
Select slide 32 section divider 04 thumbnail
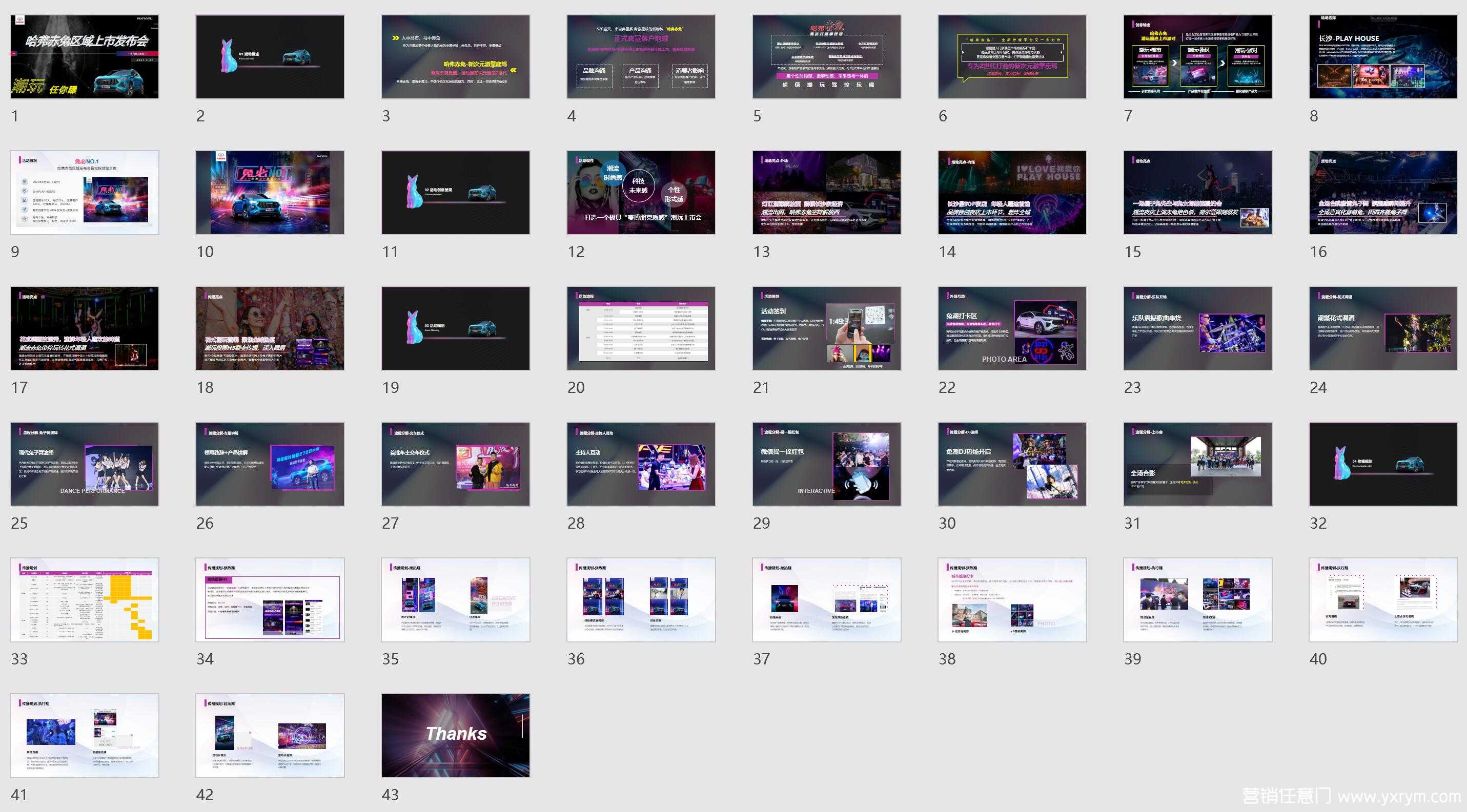coord(1383,464)
